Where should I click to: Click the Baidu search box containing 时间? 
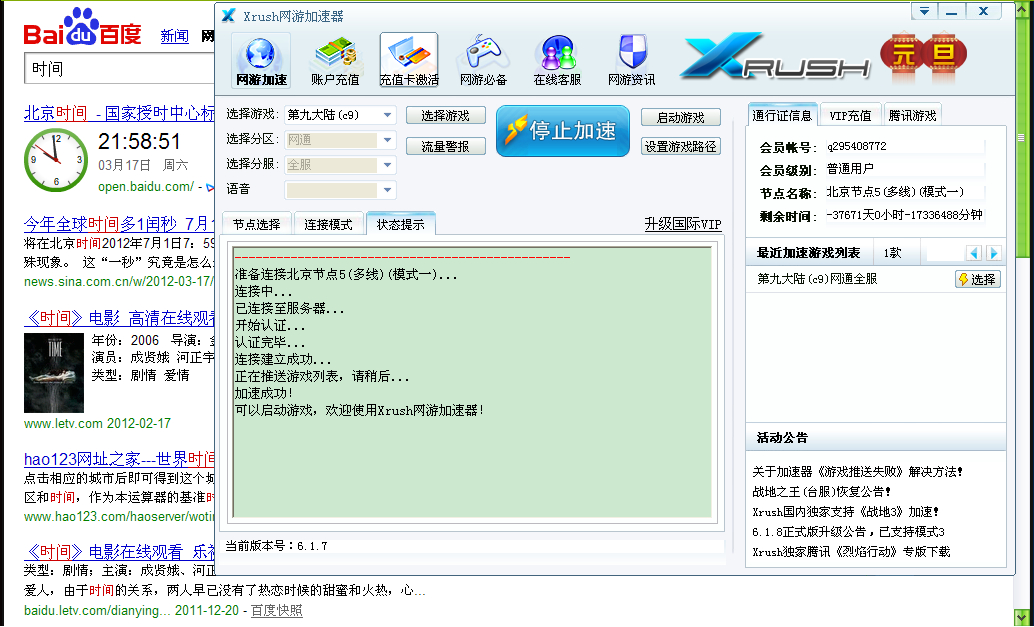(x=121, y=69)
